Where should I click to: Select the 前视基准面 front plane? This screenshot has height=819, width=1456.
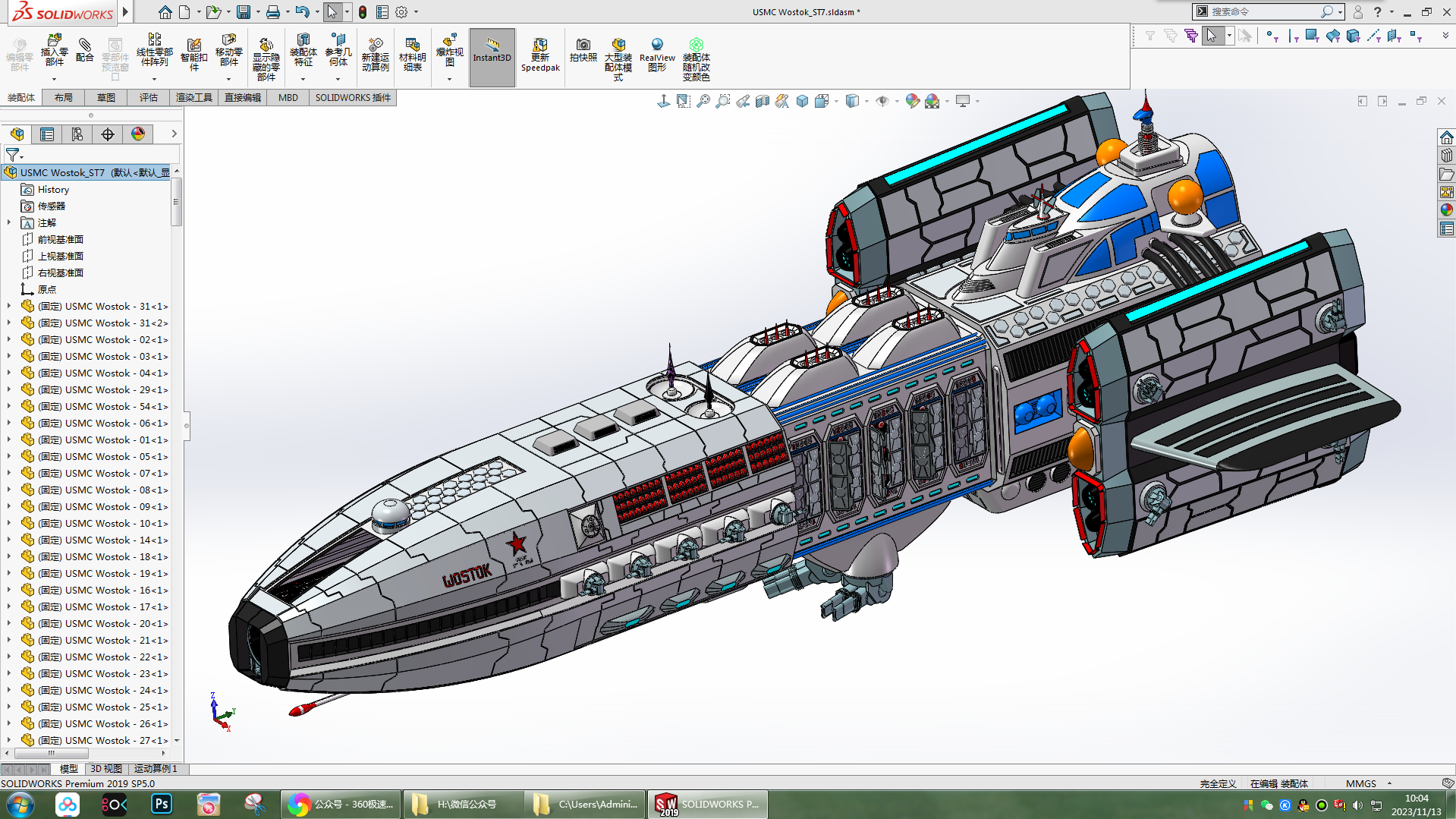(x=61, y=240)
